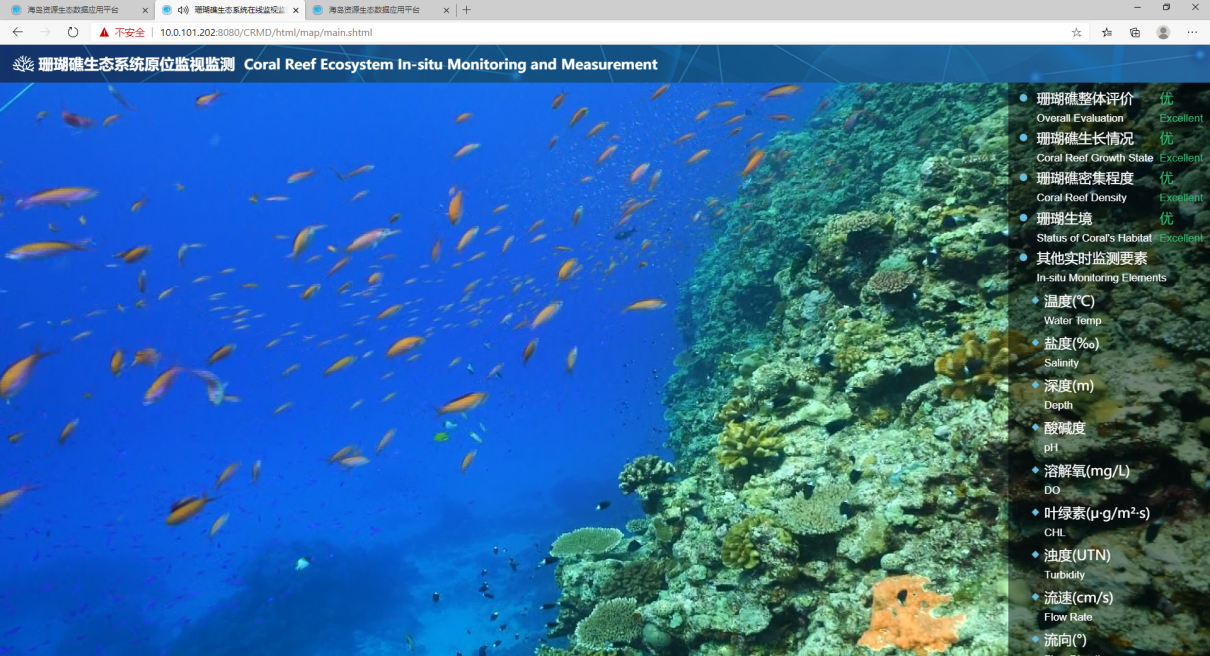Click the browser back arrow
Screen dimensions: 1210x656
pyautogui.click(x=17, y=32)
